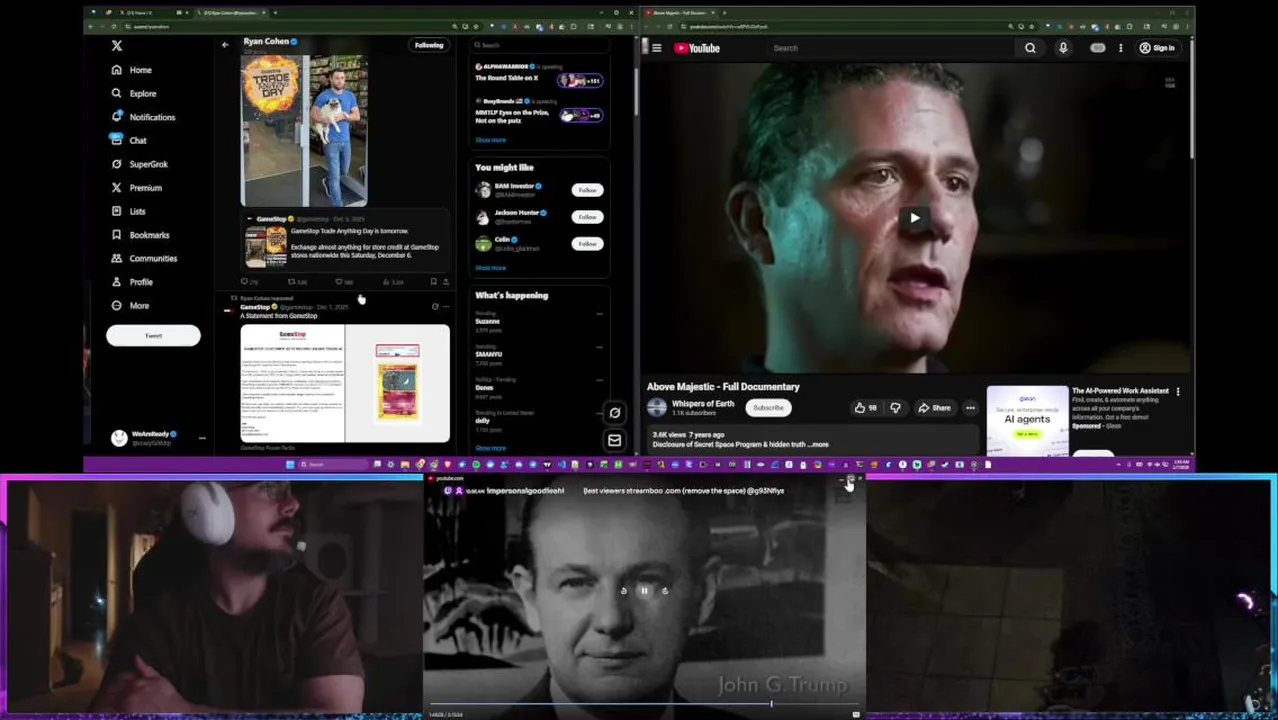Expand the video description with ...more
The width and height of the screenshot is (1278, 720).
(819, 444)
